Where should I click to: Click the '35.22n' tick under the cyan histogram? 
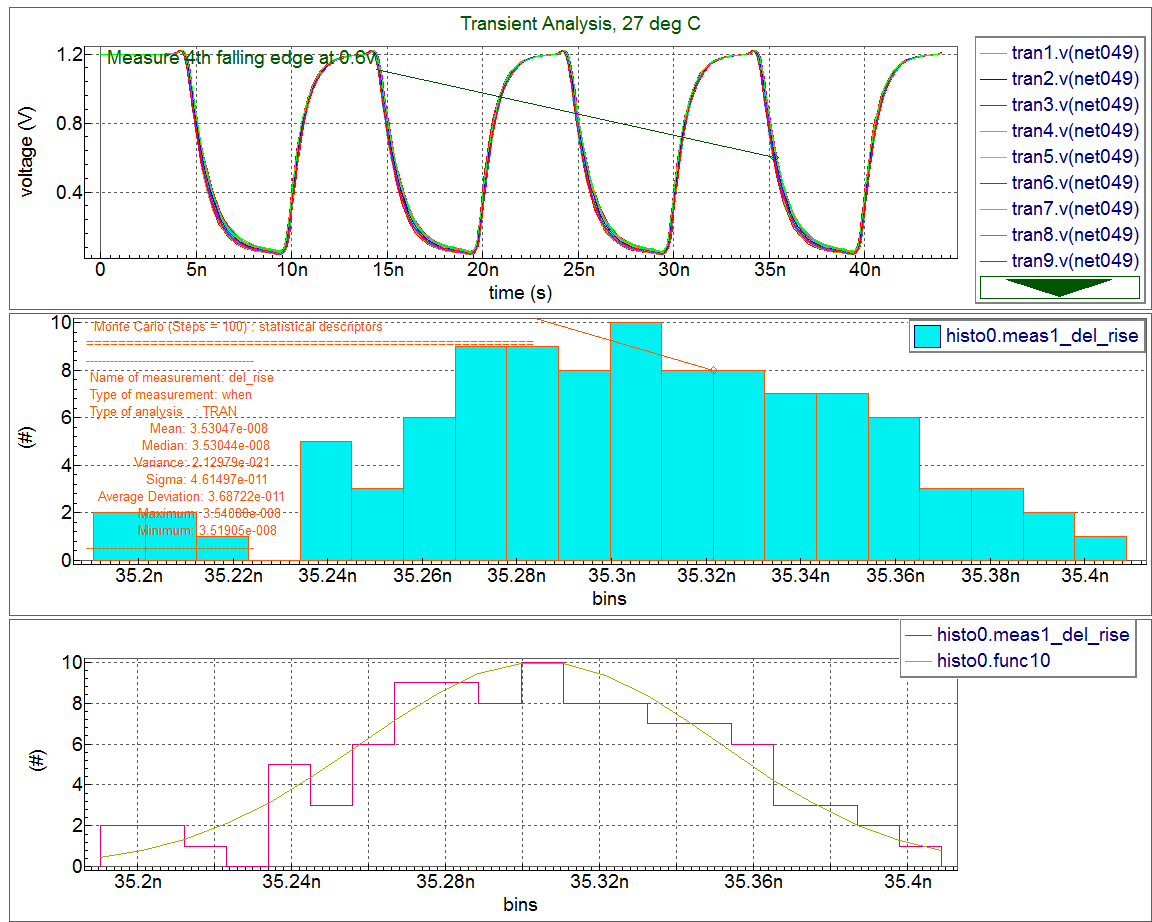234,576
